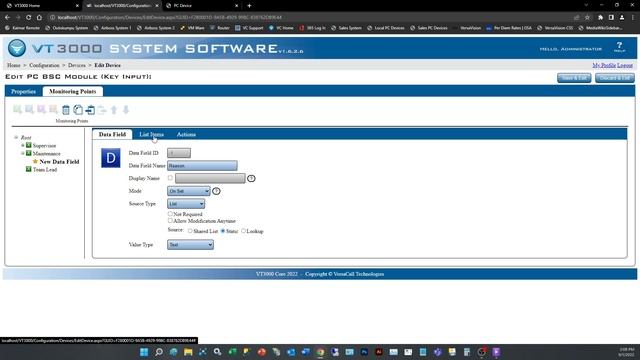Open Photoshop from taskbar

pos(364,352)
